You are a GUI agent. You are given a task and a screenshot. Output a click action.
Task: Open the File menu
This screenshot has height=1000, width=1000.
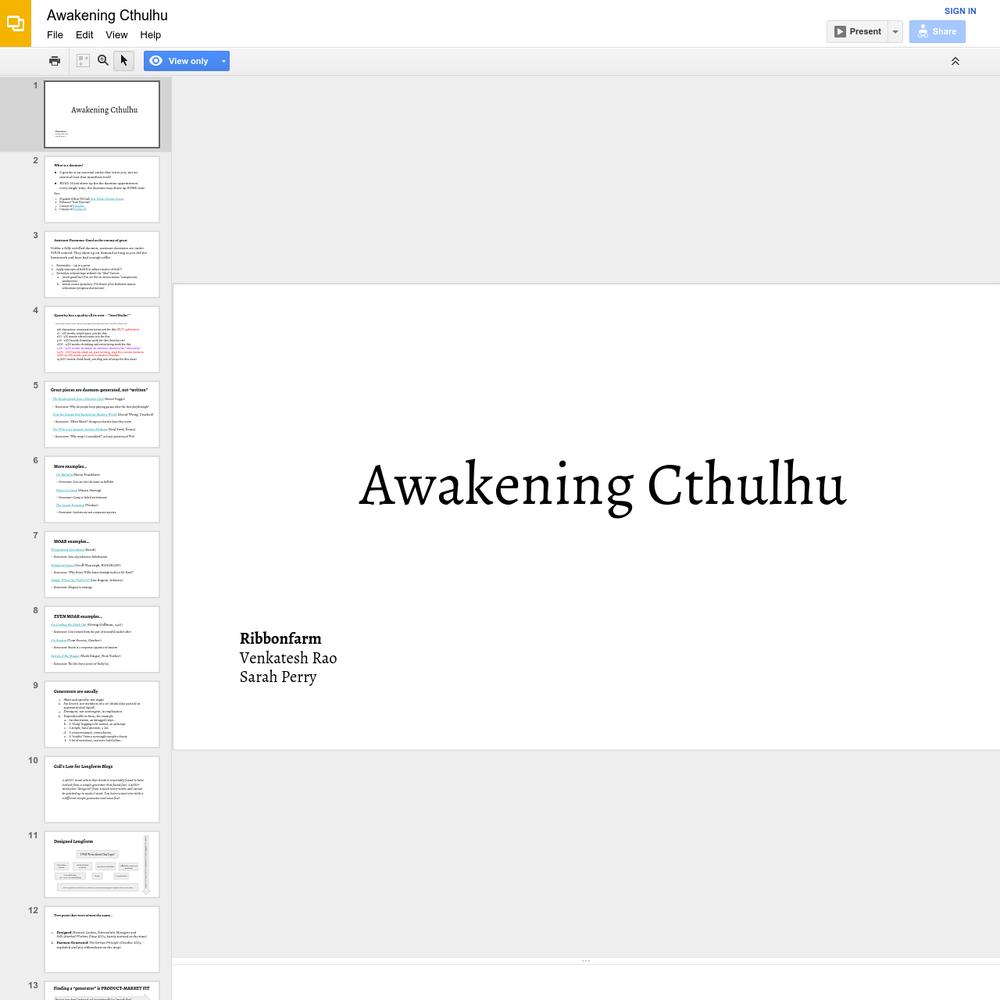click(x=55, y=35)
